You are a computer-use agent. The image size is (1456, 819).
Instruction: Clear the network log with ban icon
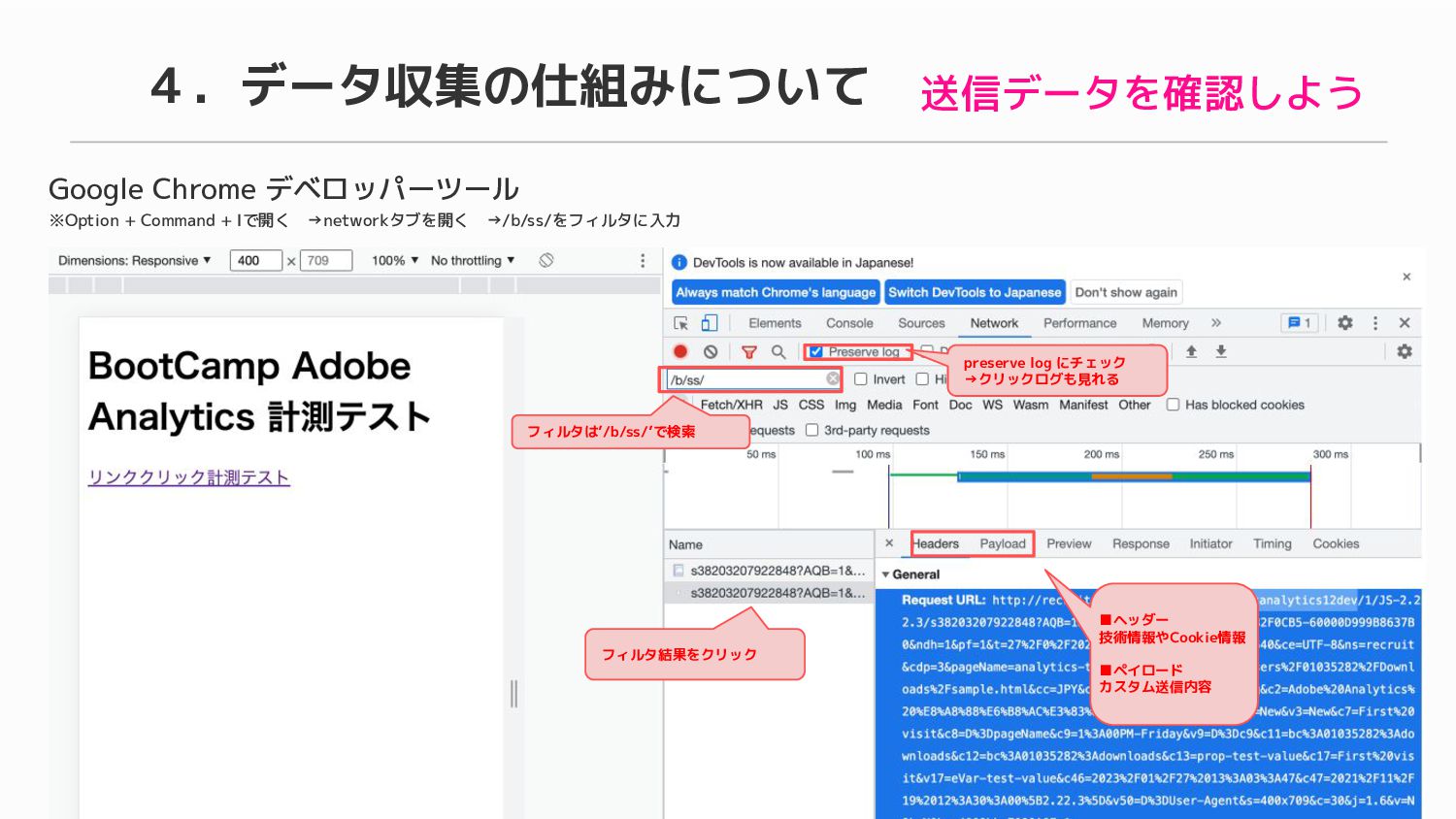[711, 351]
